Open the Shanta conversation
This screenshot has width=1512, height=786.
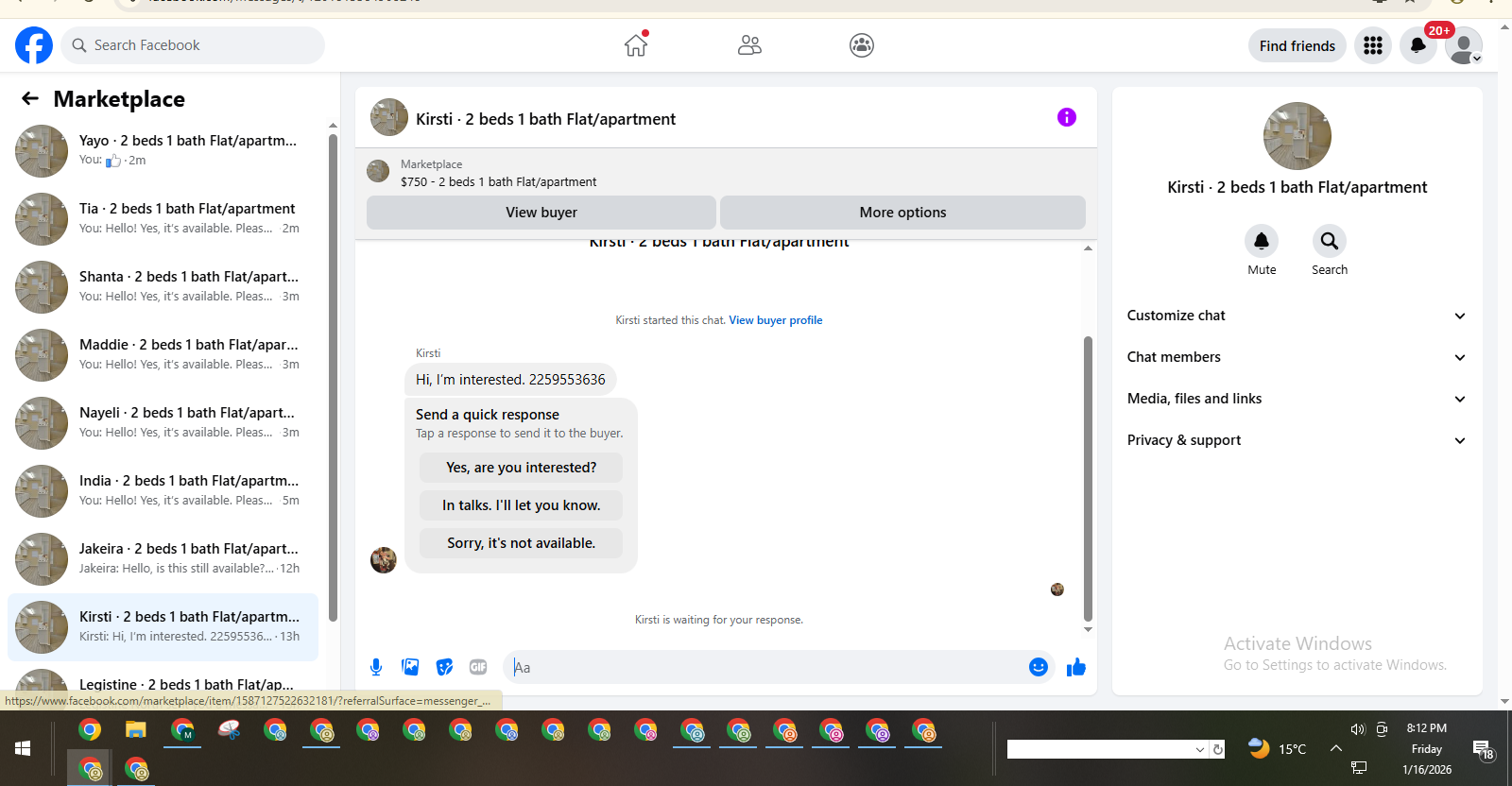[163, 287]
